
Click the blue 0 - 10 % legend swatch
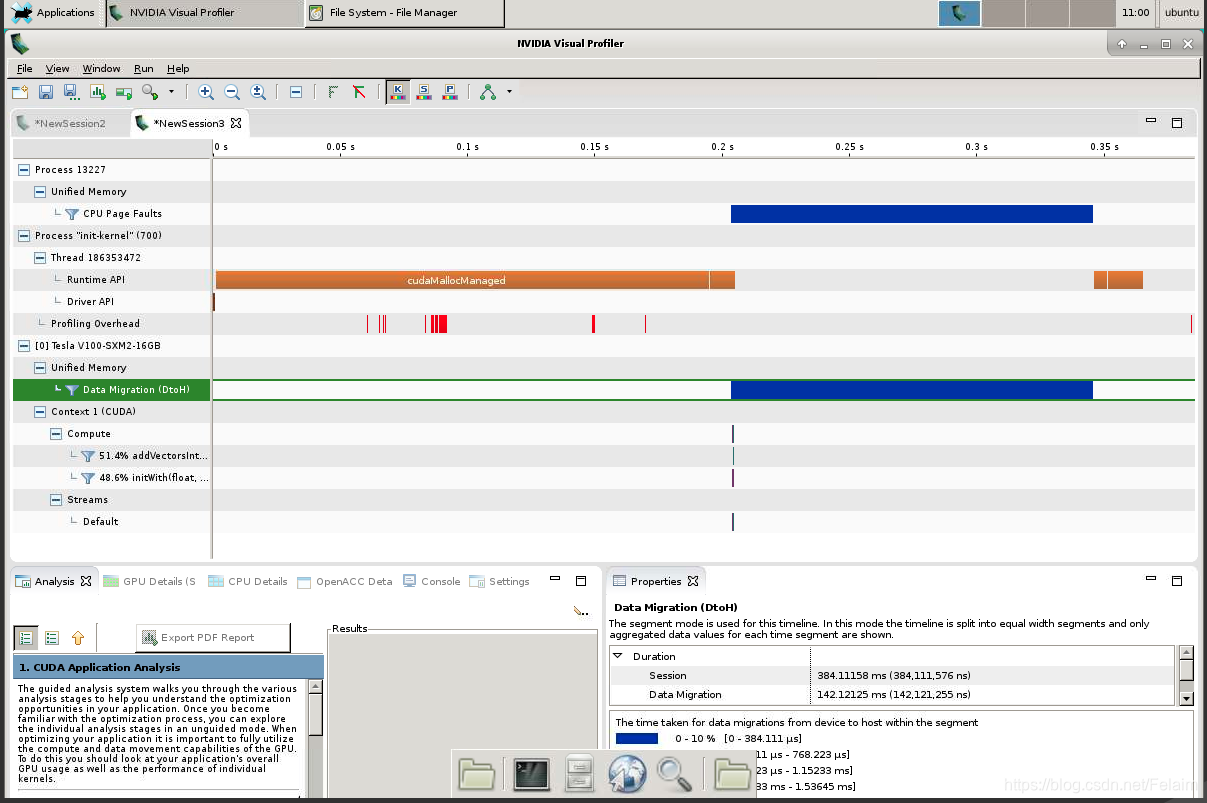coord(637,738)
